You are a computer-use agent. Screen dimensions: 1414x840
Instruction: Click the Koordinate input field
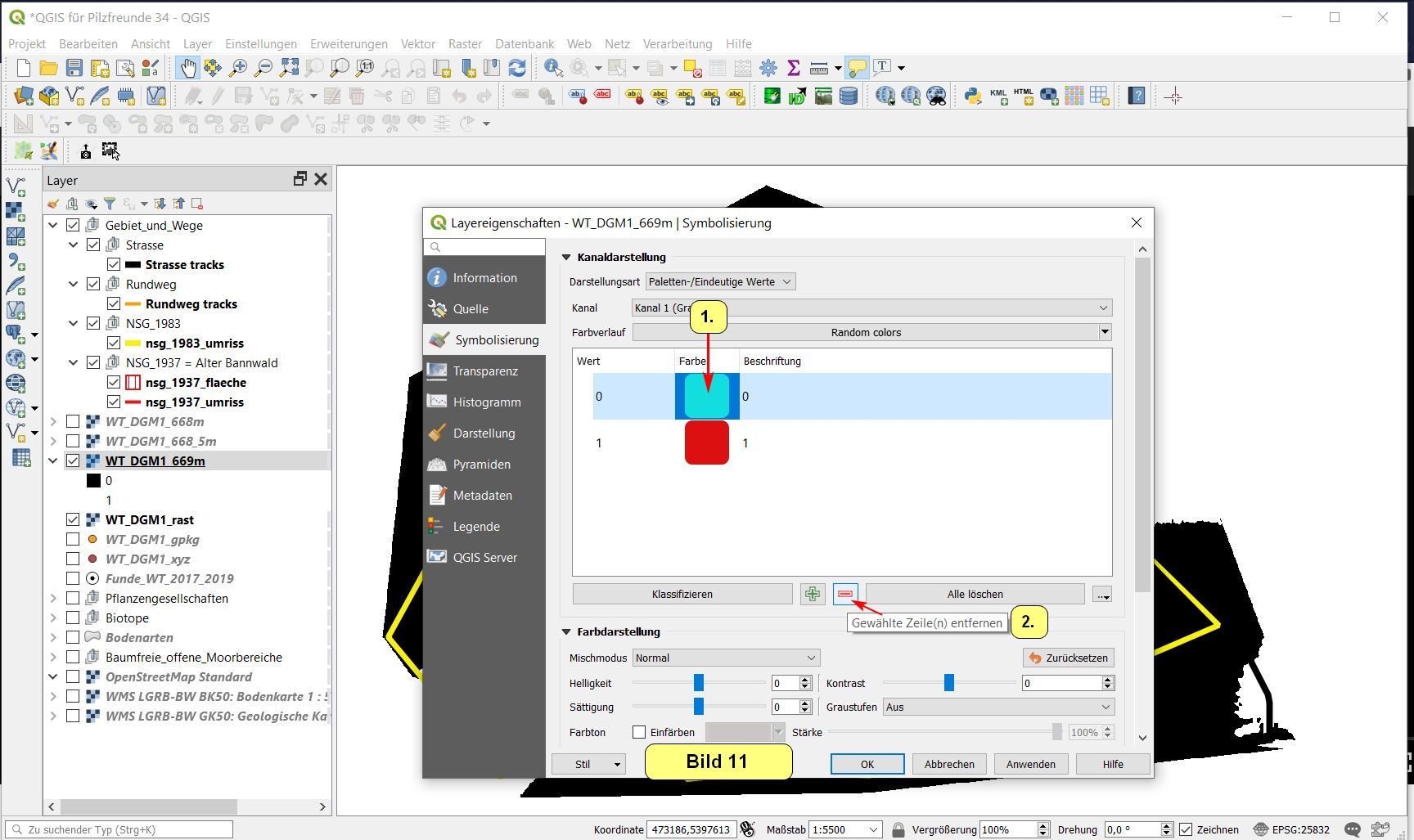click(691, 829)
